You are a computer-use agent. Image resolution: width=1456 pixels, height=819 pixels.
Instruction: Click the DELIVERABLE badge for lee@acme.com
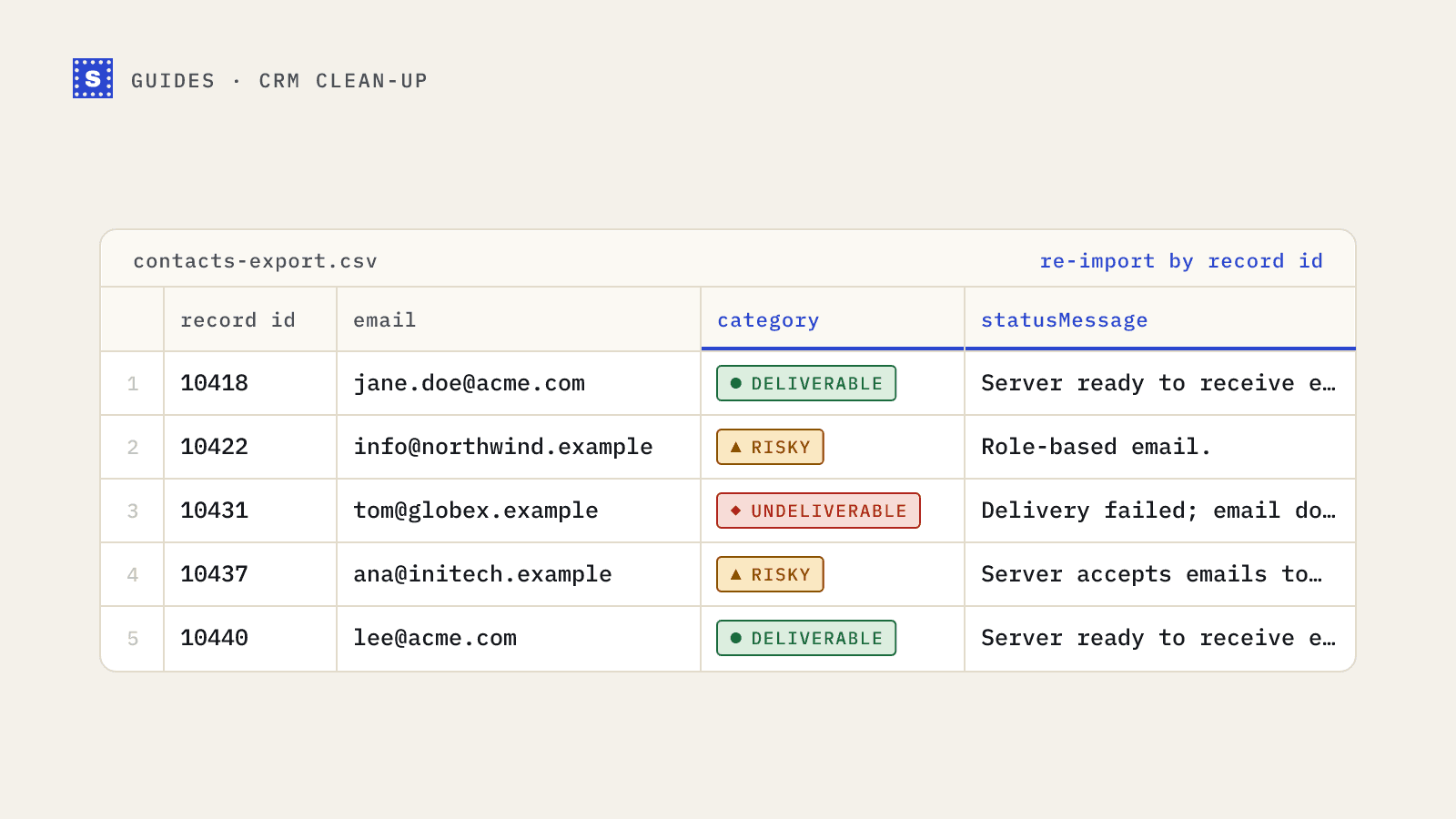click(x=806, y=638)
